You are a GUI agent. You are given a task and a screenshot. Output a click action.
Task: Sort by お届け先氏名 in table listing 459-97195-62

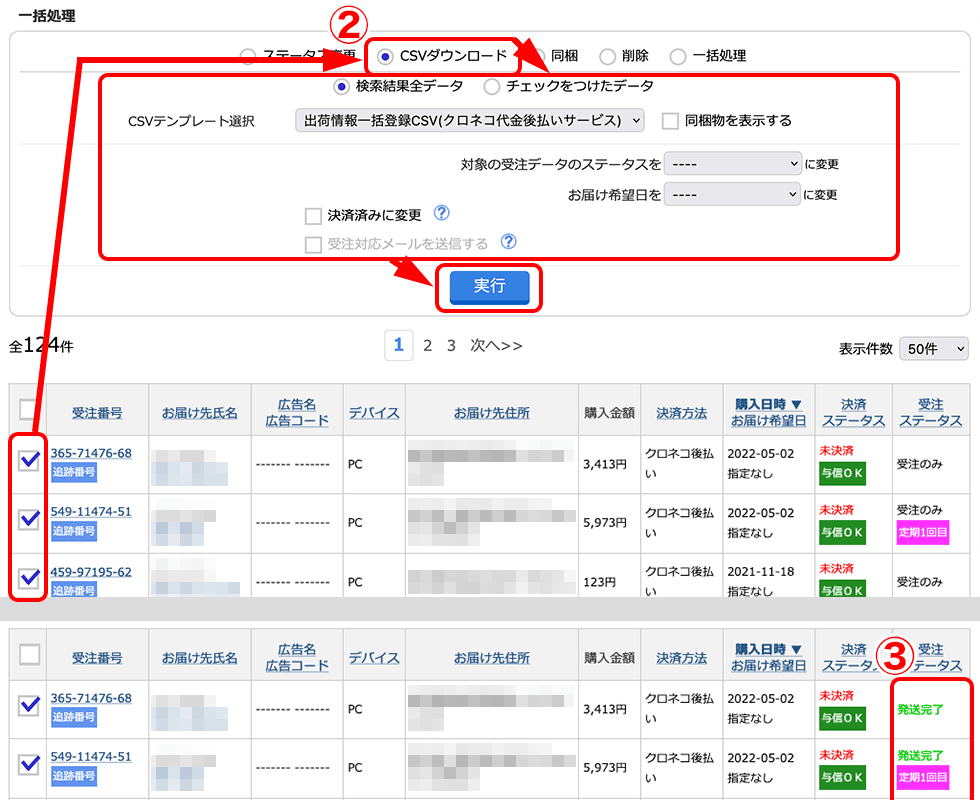[x=200, y=413]
